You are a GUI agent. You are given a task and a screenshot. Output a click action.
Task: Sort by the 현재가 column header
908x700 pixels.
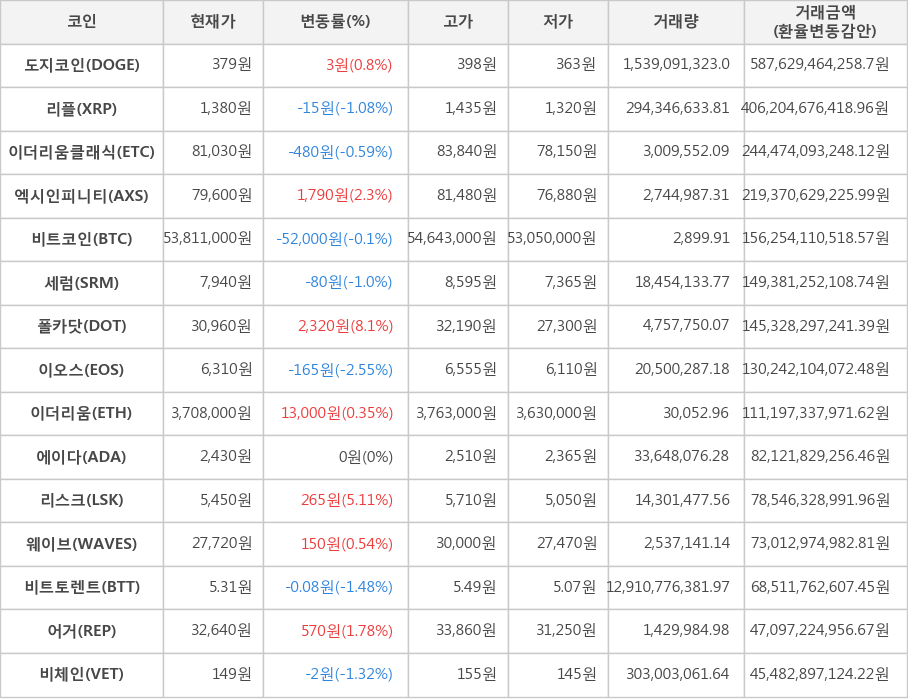pos(212,22)
